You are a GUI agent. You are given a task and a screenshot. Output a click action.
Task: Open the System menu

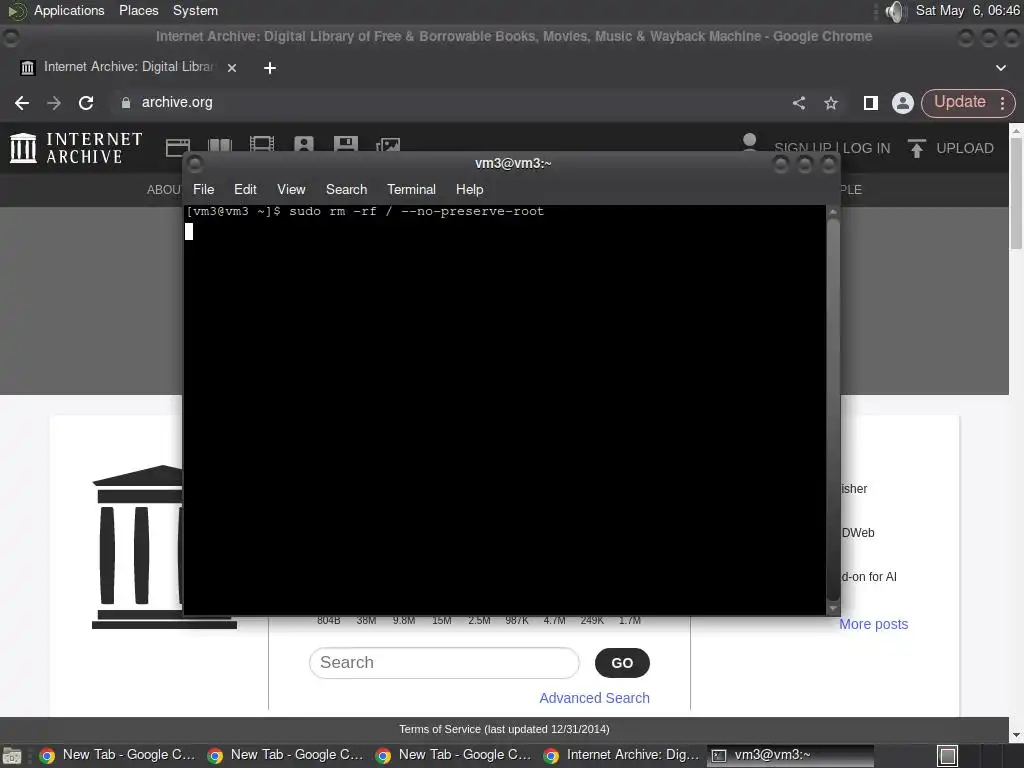pyautogui.click(x=195, y=10)
